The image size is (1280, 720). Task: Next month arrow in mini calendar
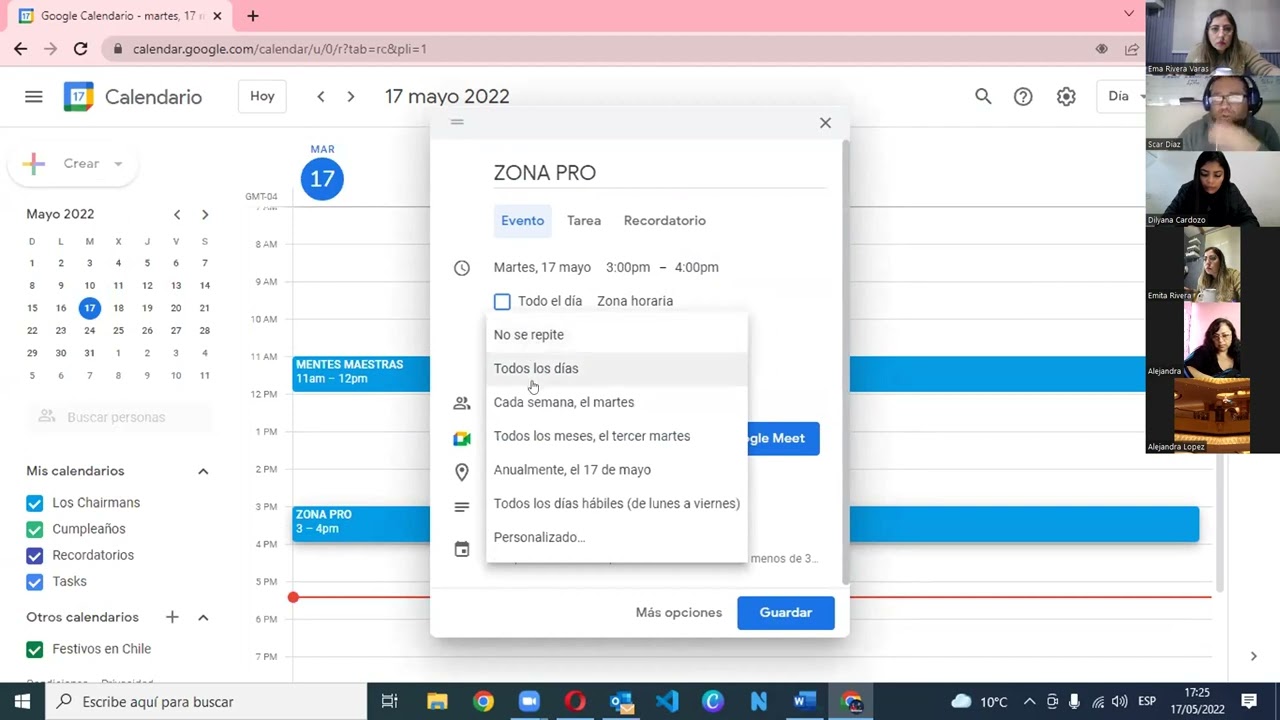[x=205, y=214]
